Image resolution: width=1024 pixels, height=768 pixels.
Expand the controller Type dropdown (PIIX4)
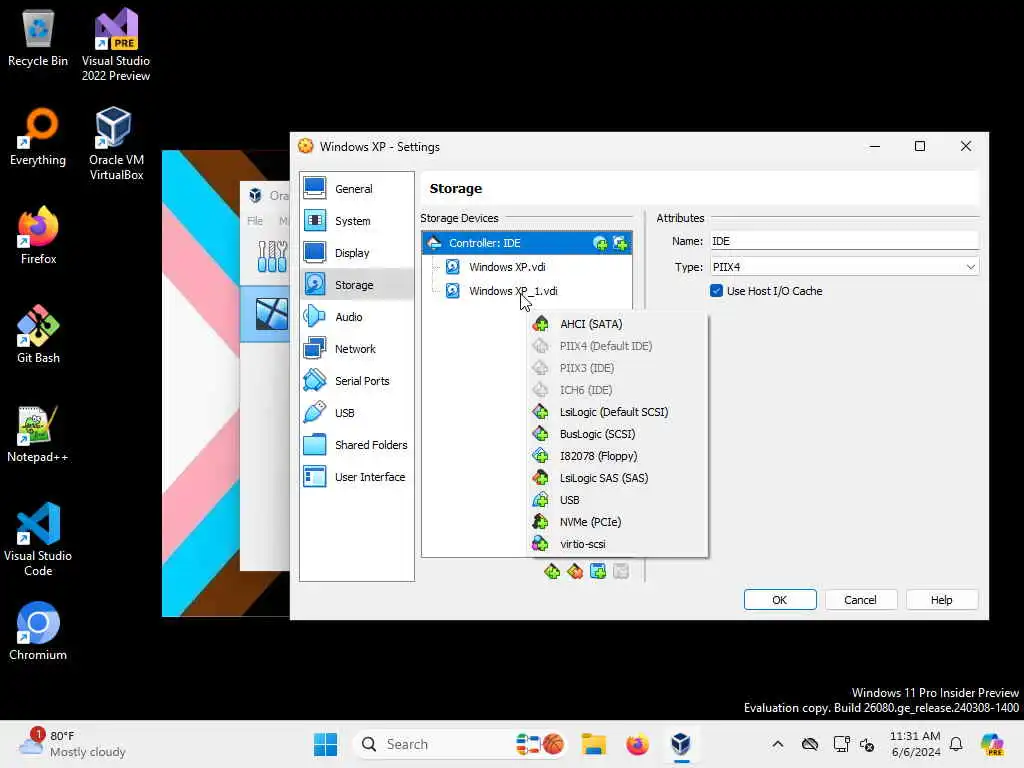click(x=844, y=266)
